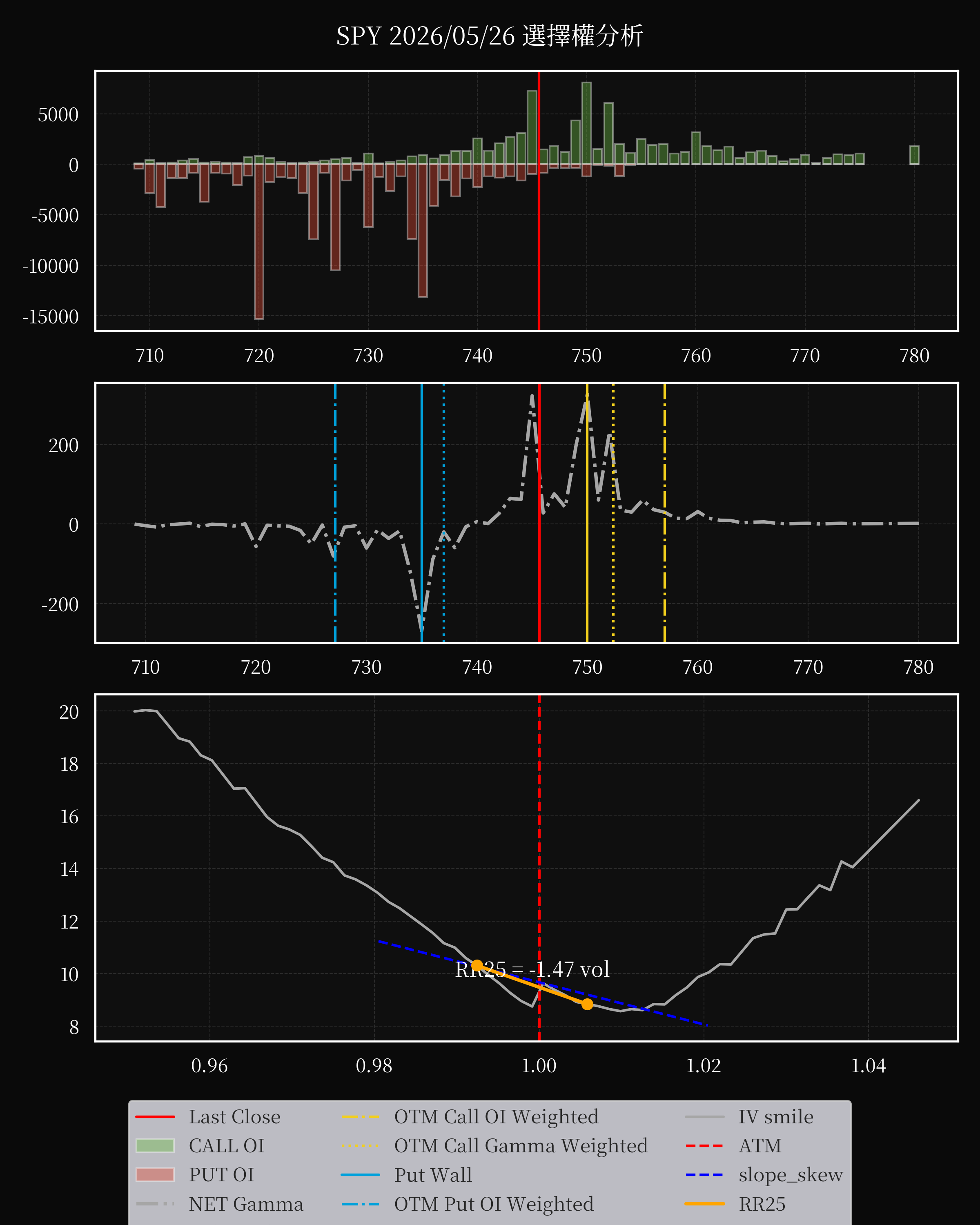Click the 'slope_skew' legend label
This screenshot has height=1225, width=980.
pos(791,1174)
